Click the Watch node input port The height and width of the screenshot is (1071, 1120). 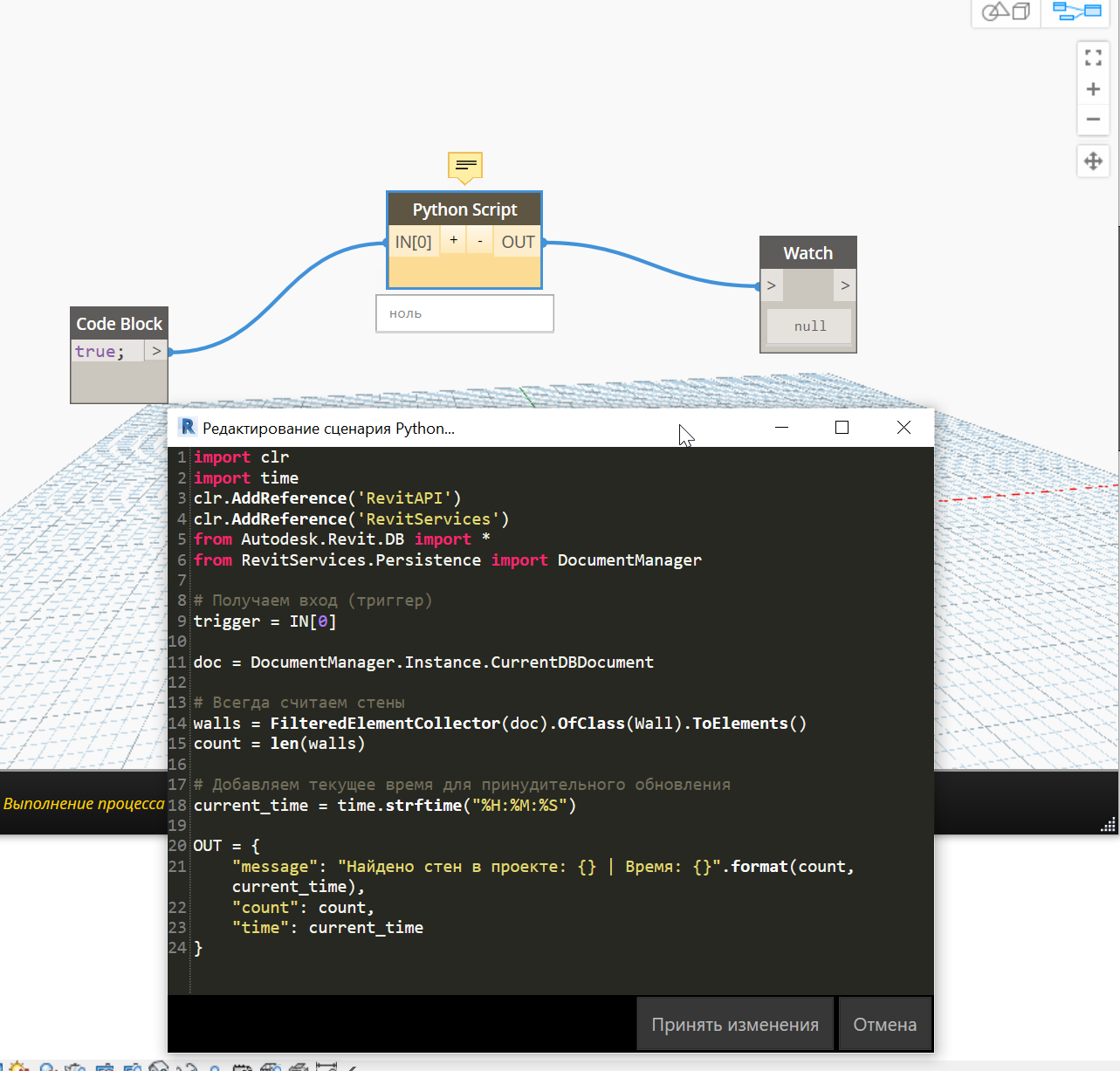coord(771,285)
